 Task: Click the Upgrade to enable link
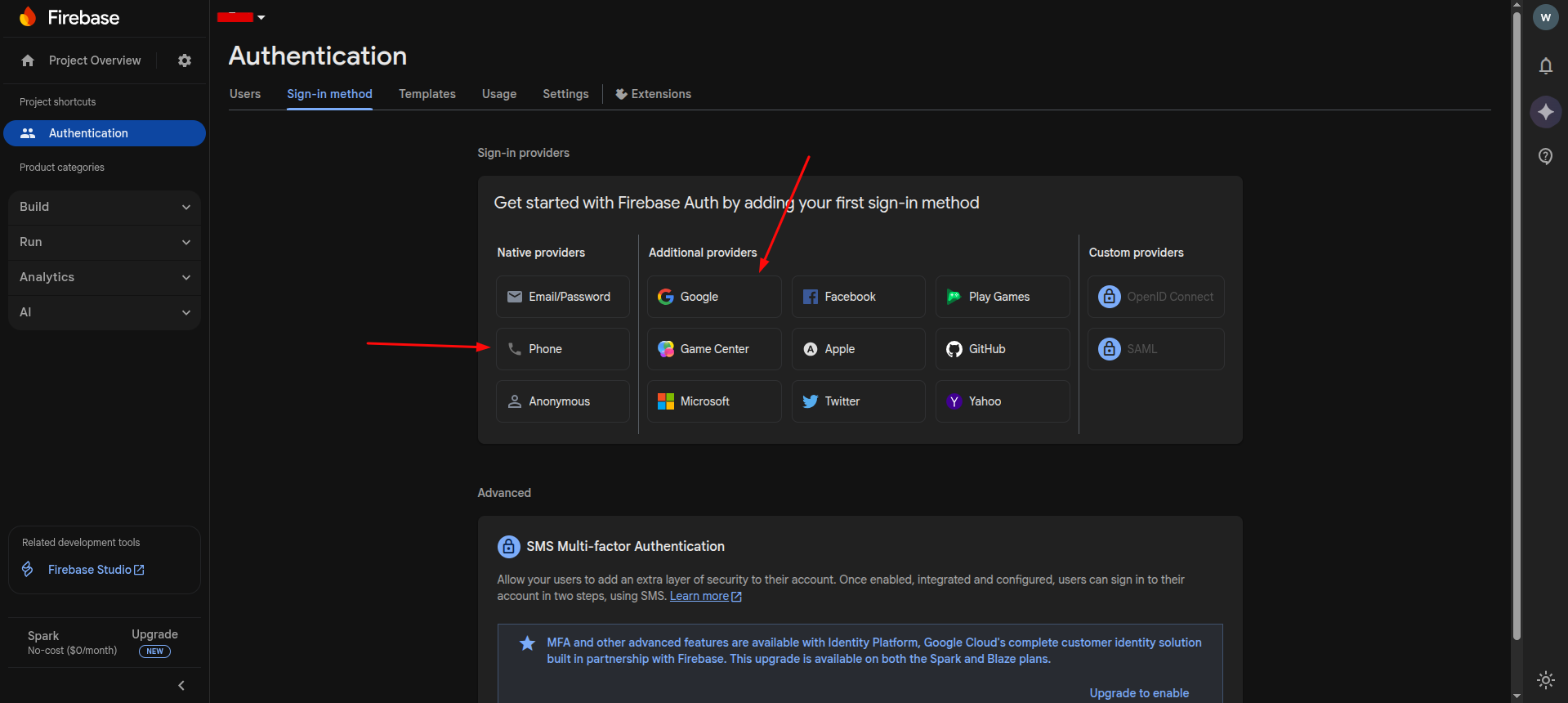click(1139, 693)
